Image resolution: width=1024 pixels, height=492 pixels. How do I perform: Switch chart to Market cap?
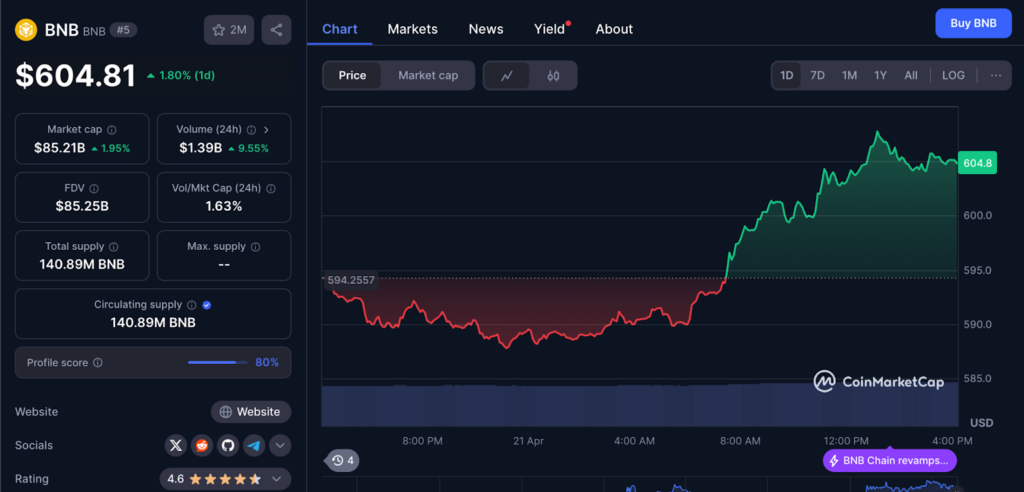428,76
